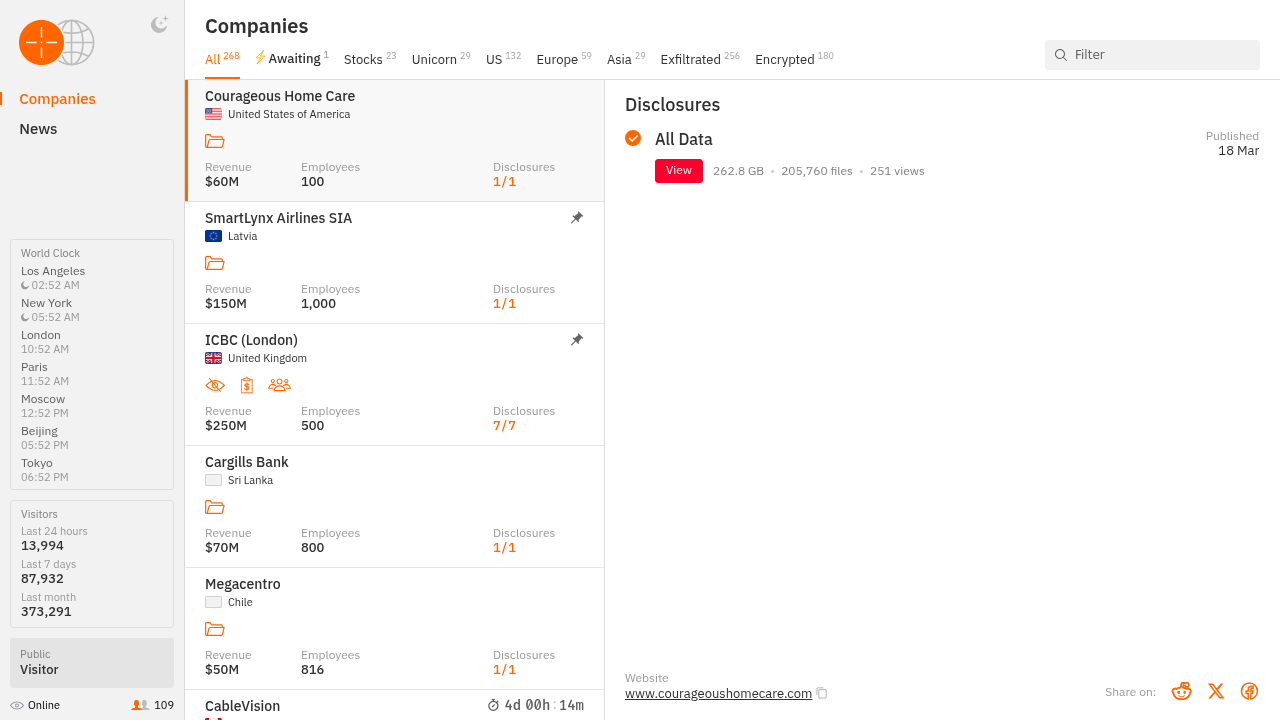Click the 18 Mar published date

click(1238, 151)
